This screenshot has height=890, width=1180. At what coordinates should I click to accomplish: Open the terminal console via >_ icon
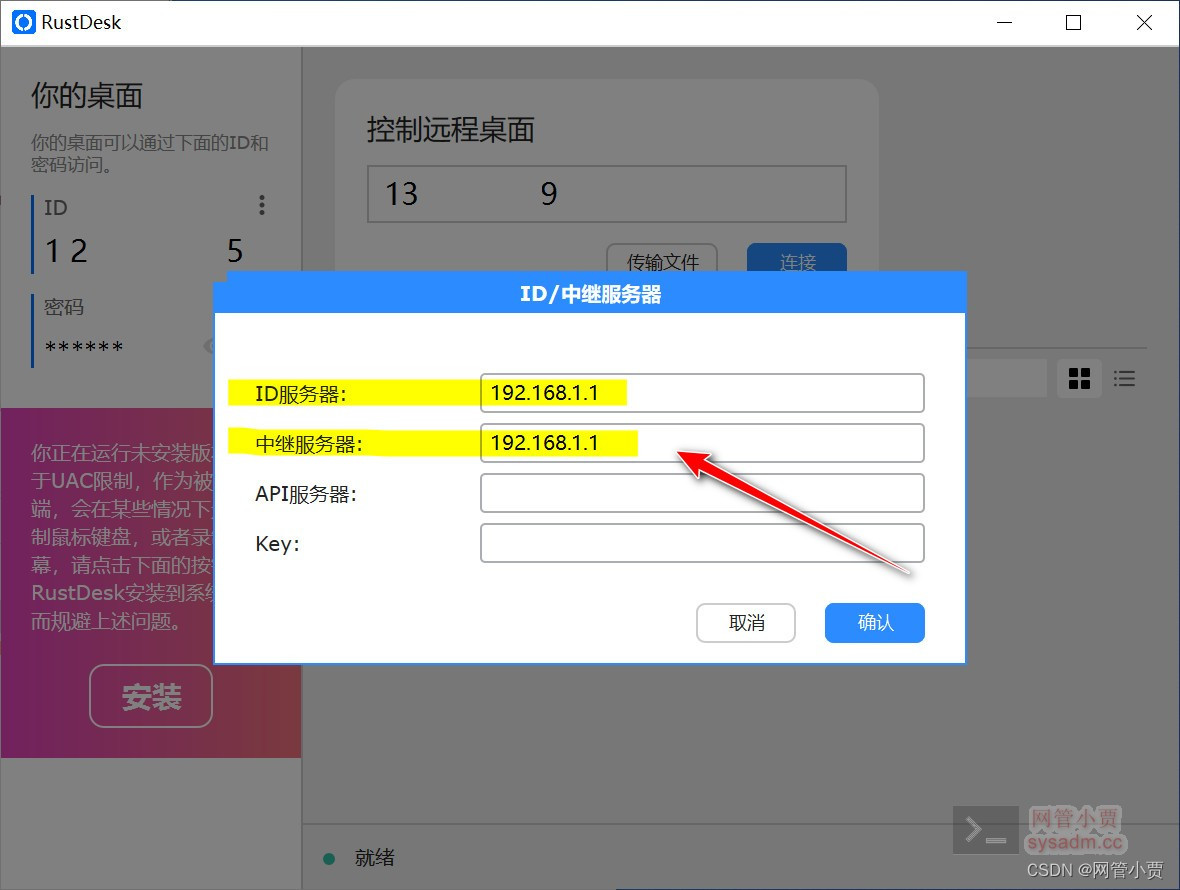tap(984, 829)
